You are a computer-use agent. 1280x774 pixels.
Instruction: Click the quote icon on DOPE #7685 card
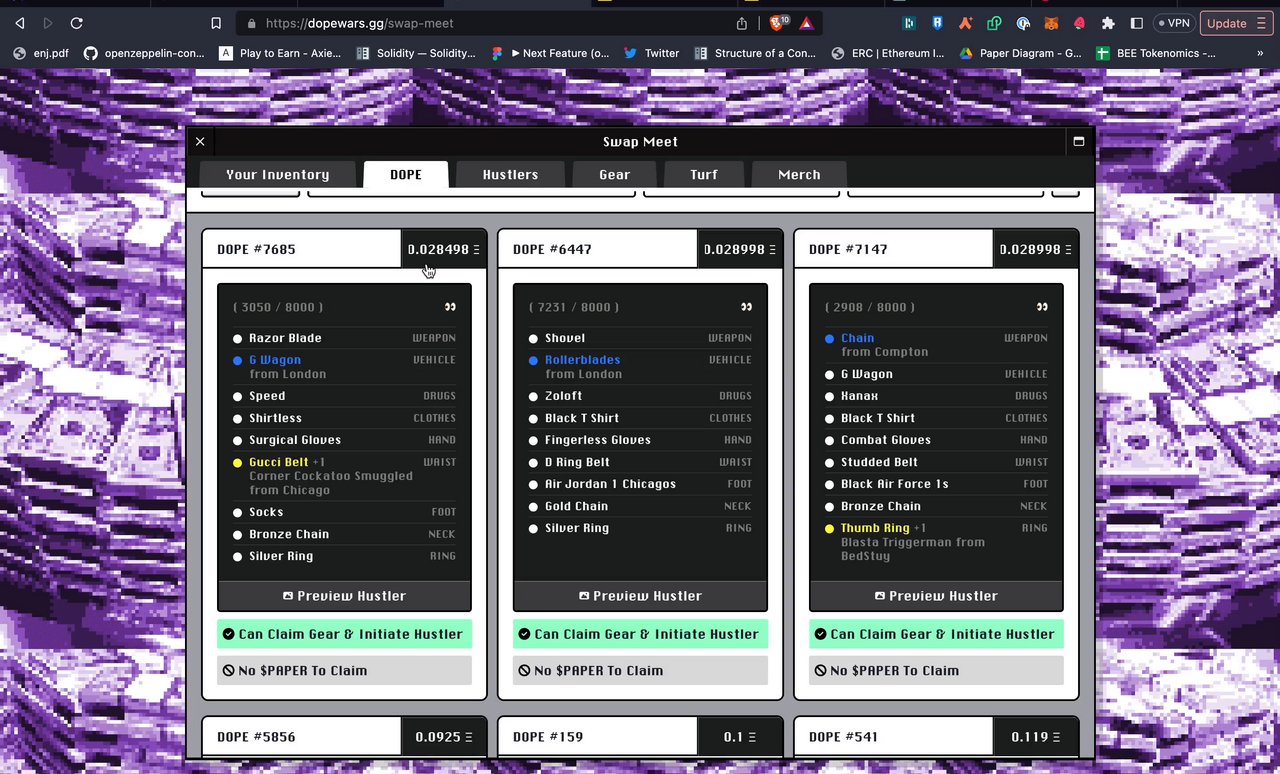(x=451, y=307)
